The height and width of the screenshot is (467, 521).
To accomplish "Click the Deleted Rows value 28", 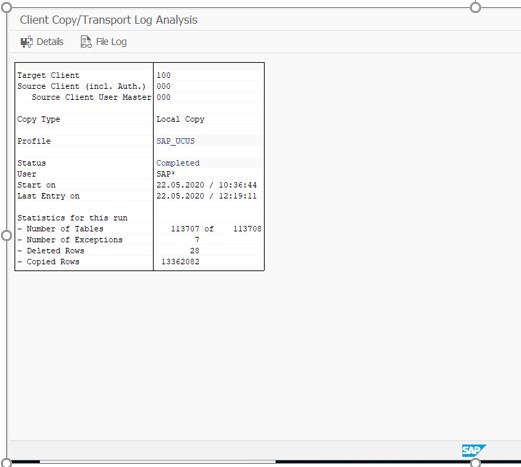I will pyautogui.click(x=195, y=251).
